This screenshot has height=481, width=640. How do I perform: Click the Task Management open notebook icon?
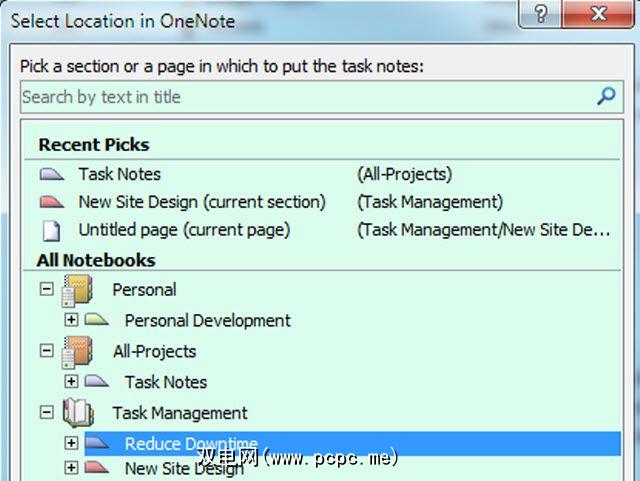pyautogui.click(x=79, y=413)
